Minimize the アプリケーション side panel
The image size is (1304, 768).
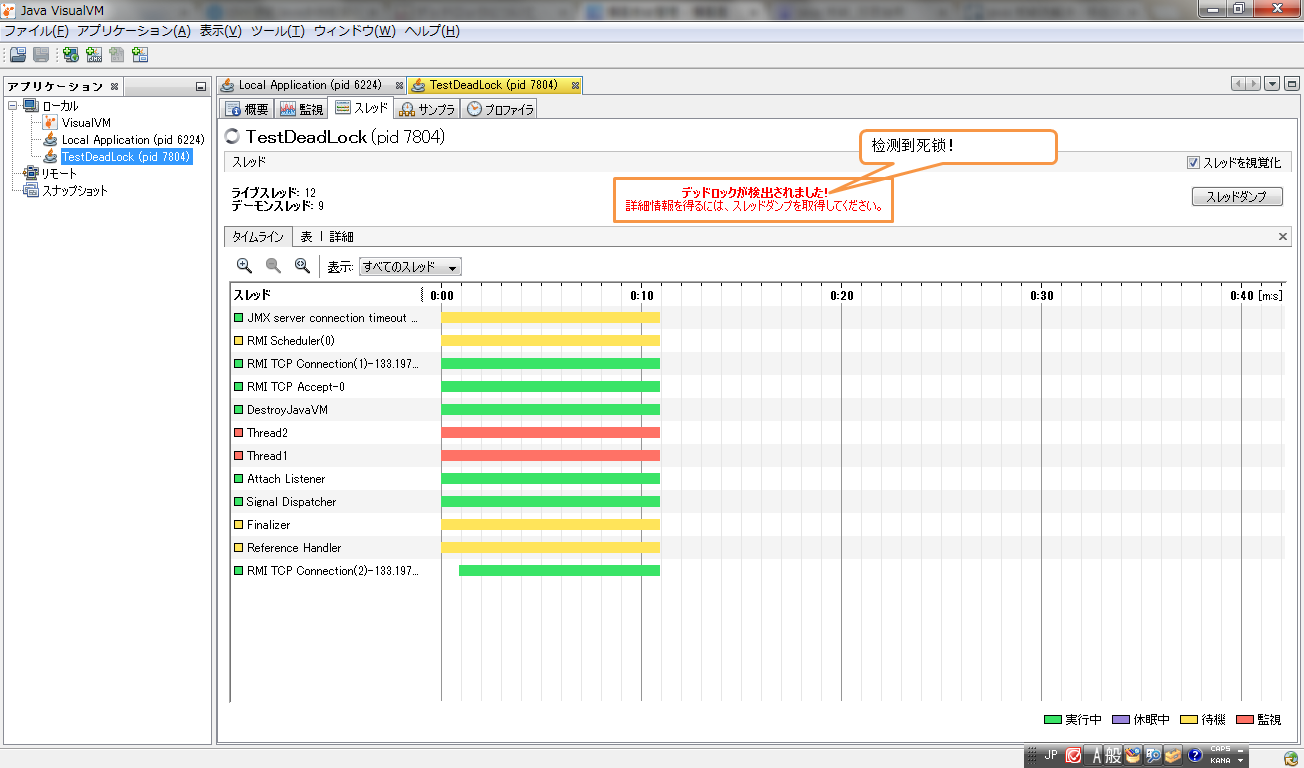(x=201, y=87)
